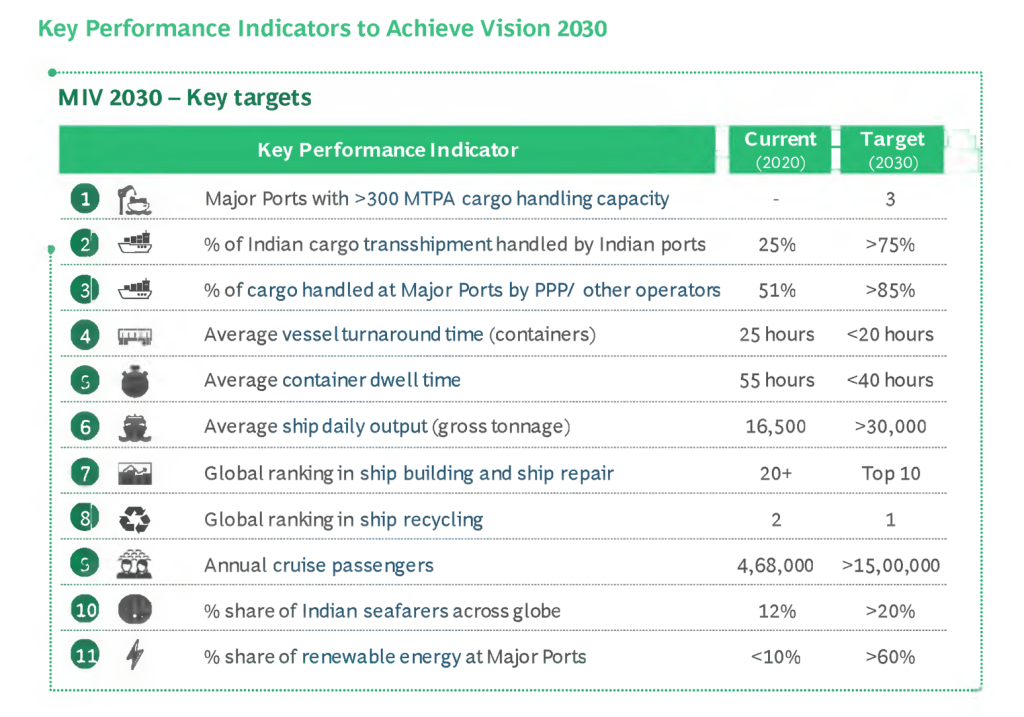Select the ship building and repair icon
The width and height of the screenshot is (1024, 717).
click(133, 473)
